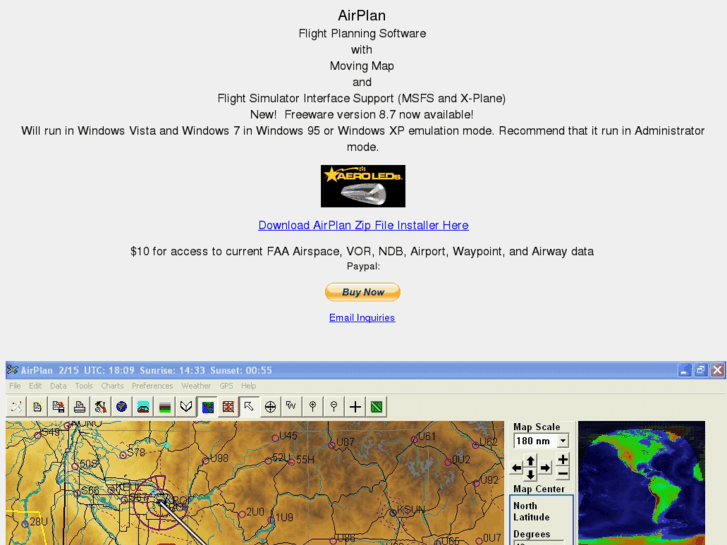Click the AeroLEDs banner advertisement
The height and width of the screenshot is (545, 727).
[x=363, y=186]
